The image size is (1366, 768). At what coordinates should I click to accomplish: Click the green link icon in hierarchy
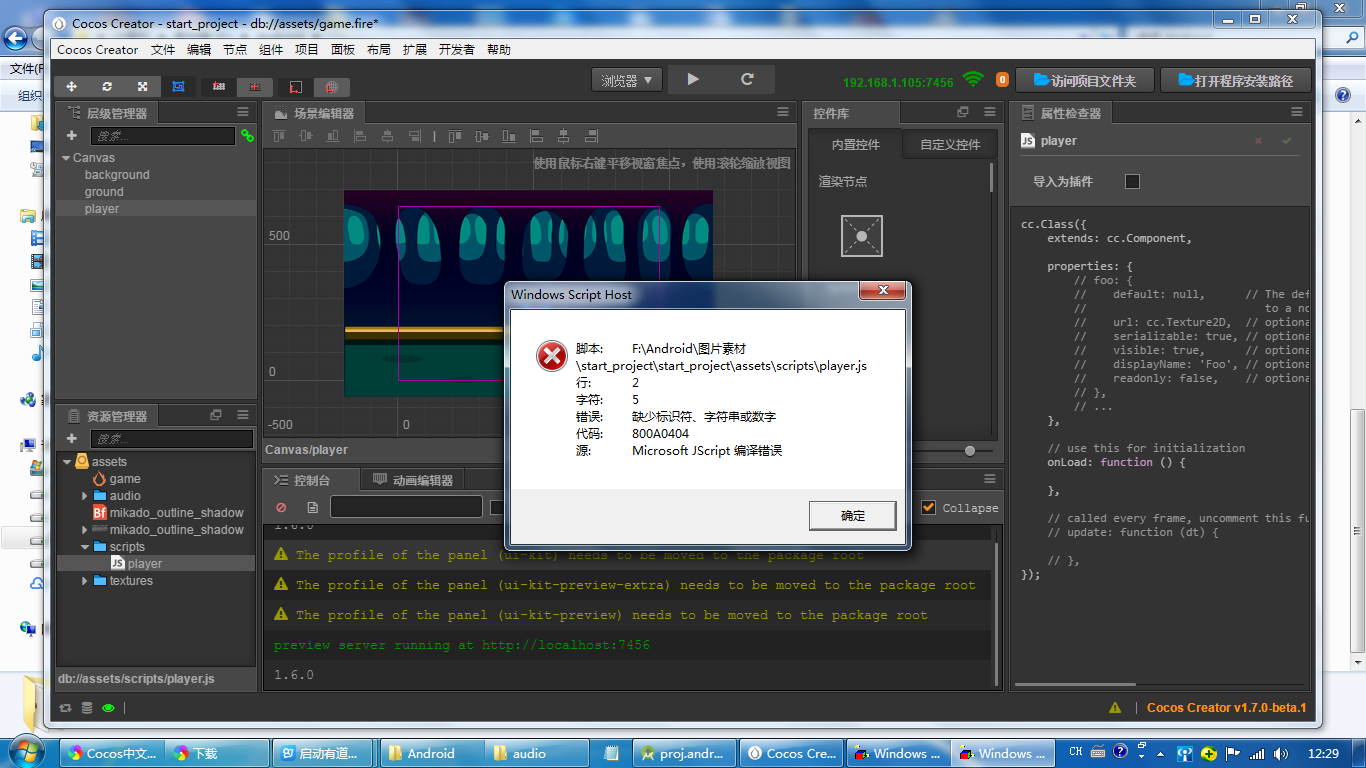pos(247,135)
